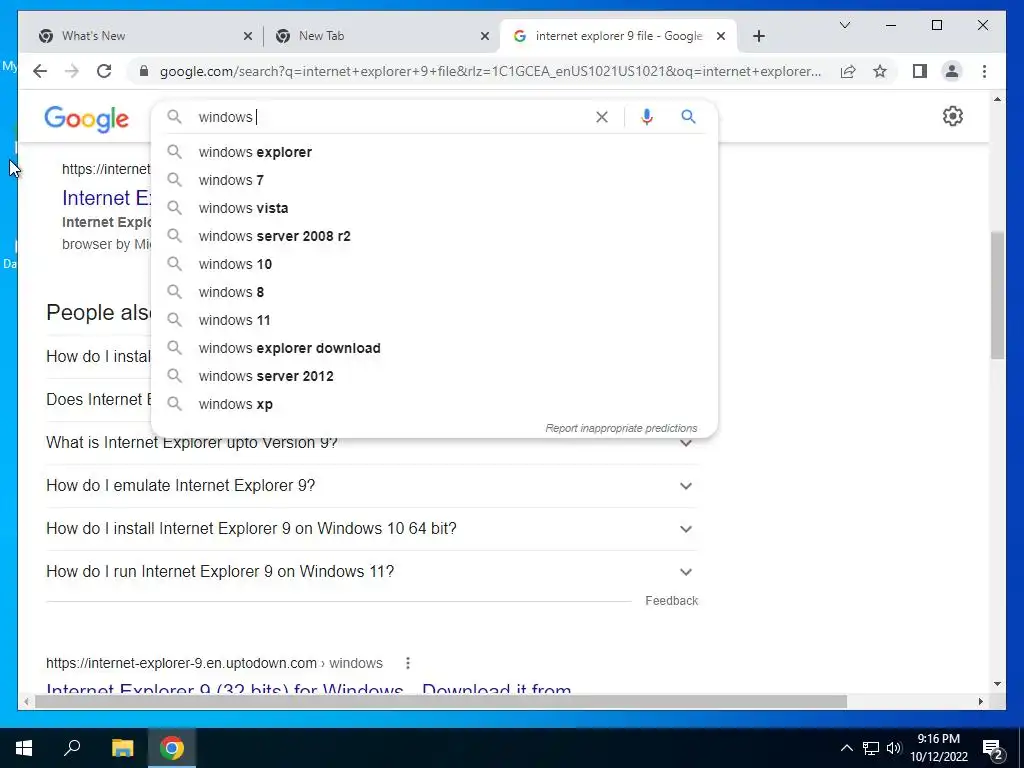
Task: Open Chrome's three-dot menu
Action: point(984,71)
